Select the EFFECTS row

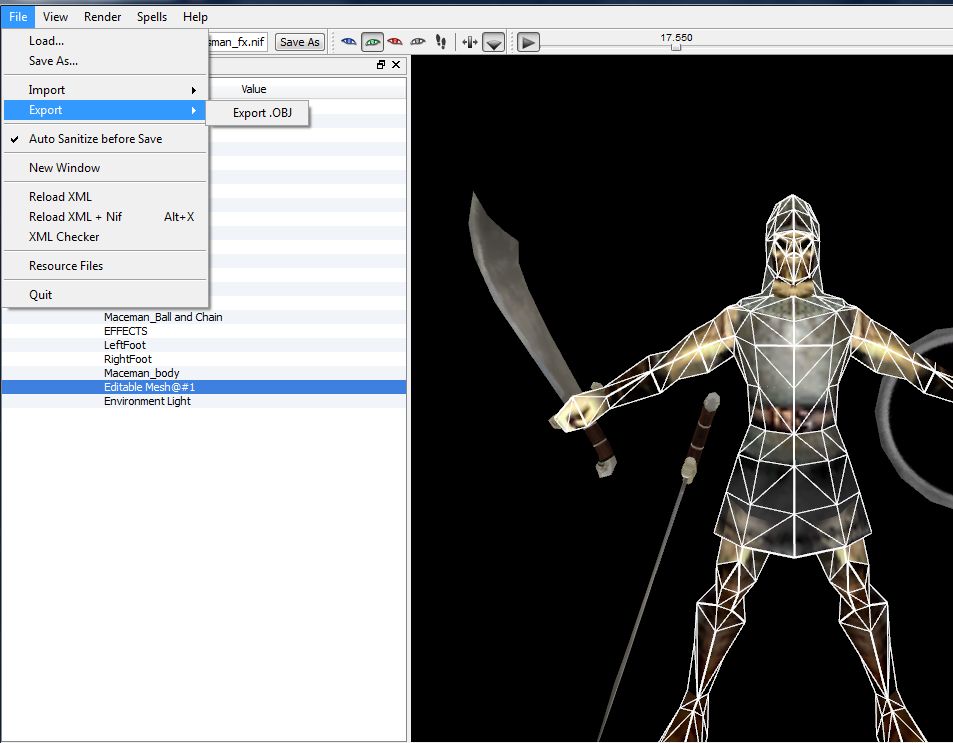(204, 331)
